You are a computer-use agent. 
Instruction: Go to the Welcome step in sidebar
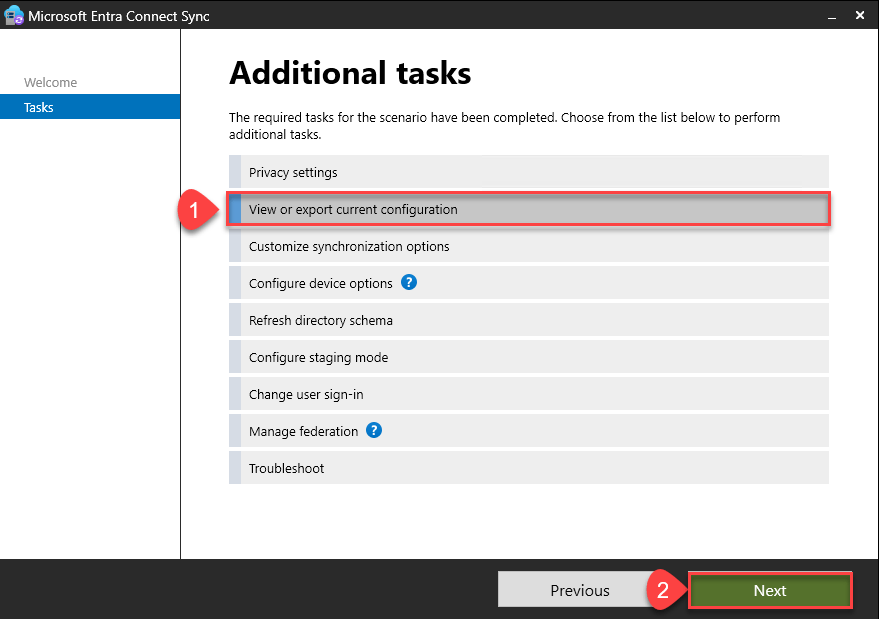[x=50, y=83]
